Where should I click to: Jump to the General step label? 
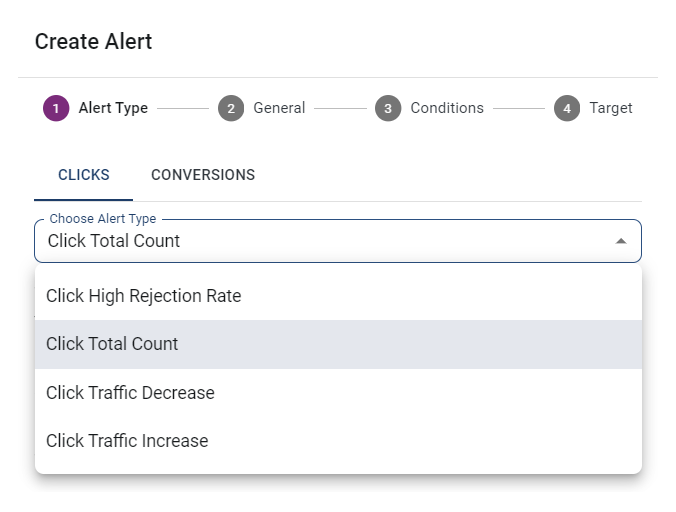click(279, 108)
